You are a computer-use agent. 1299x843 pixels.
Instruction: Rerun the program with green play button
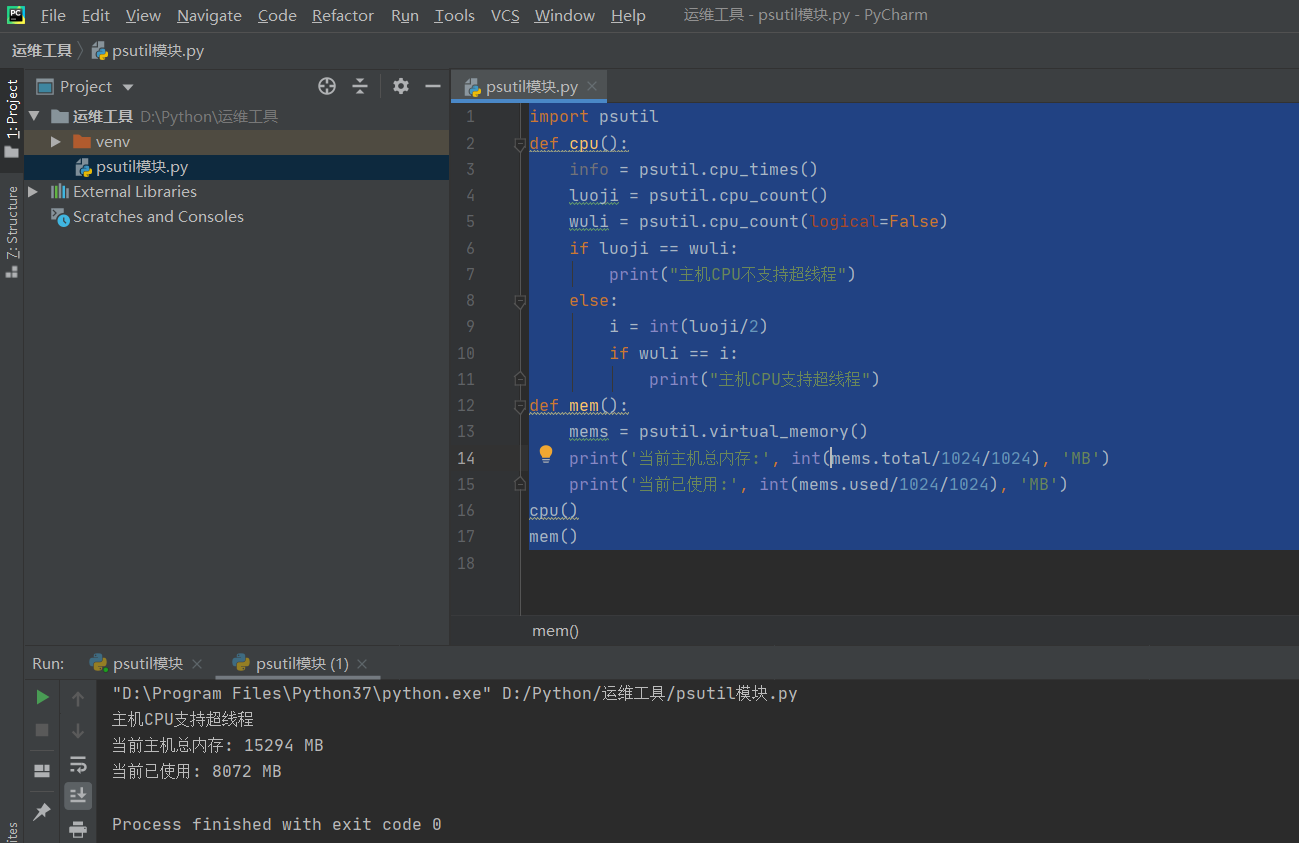click(x=41, y=697)
